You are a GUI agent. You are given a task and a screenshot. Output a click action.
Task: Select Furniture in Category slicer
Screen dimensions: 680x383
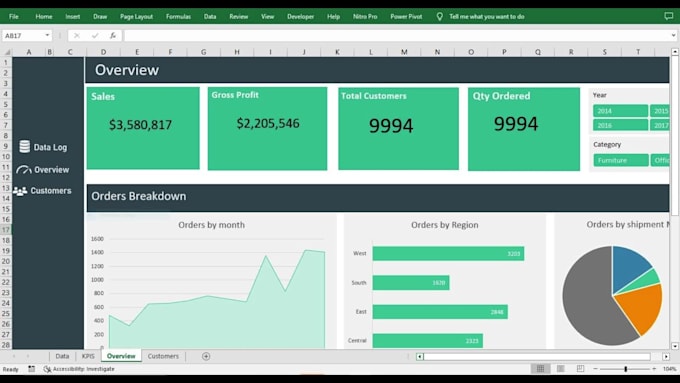tap(621, 160)
